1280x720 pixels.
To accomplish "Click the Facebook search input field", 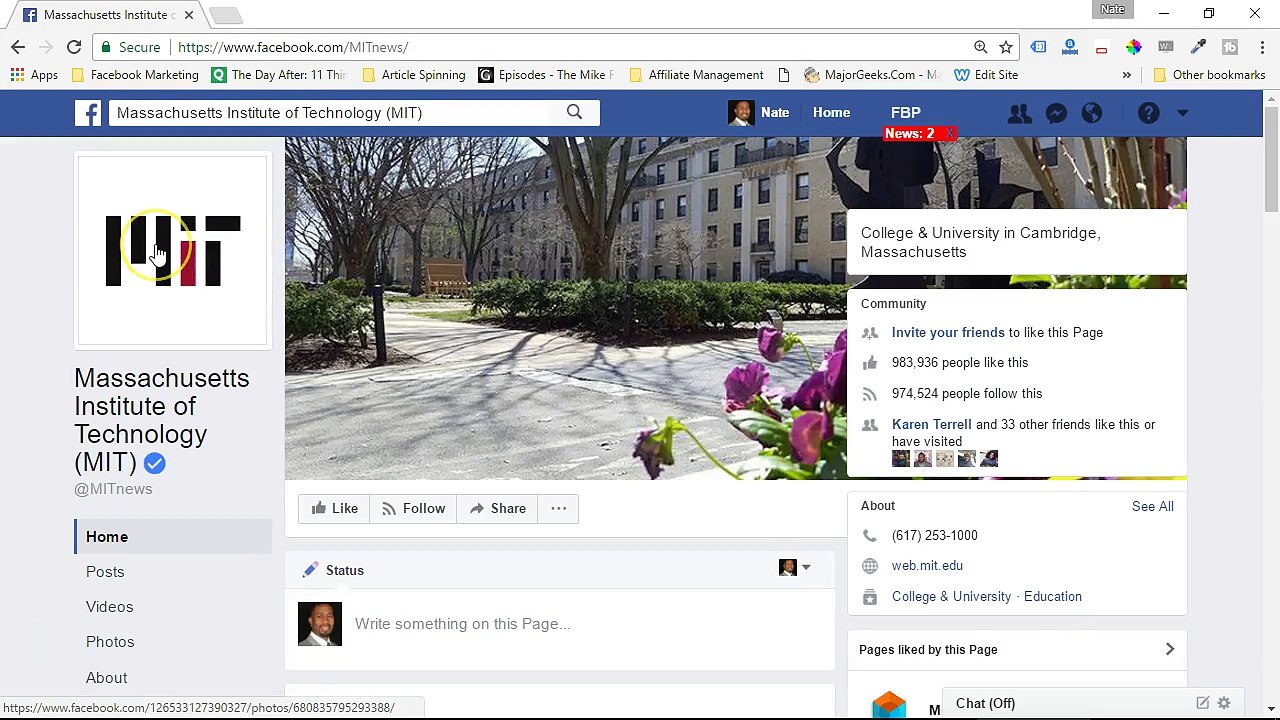I will point(330,113).
